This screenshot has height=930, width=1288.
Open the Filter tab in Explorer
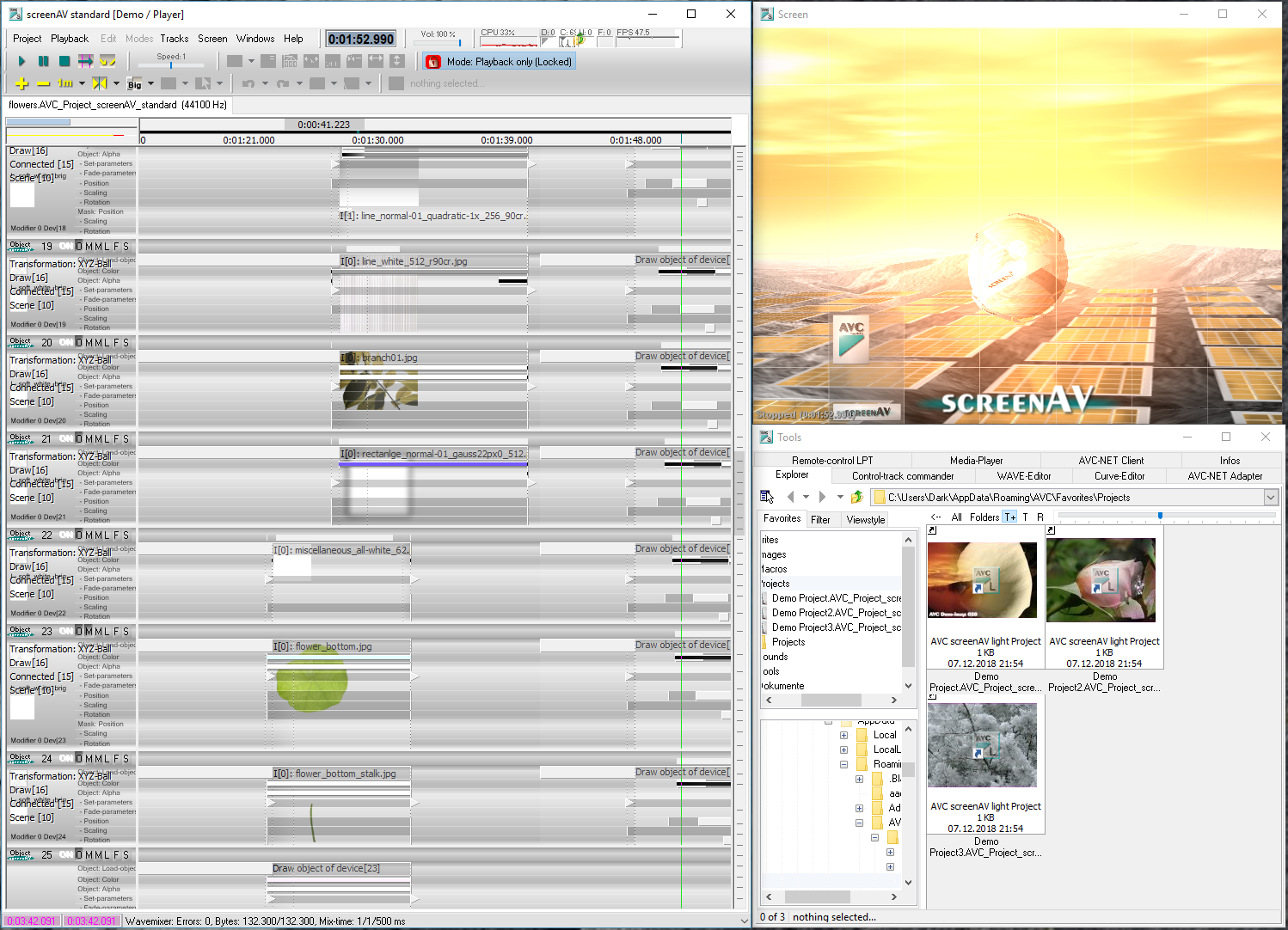pyautogui.click(x=821, y=519)
